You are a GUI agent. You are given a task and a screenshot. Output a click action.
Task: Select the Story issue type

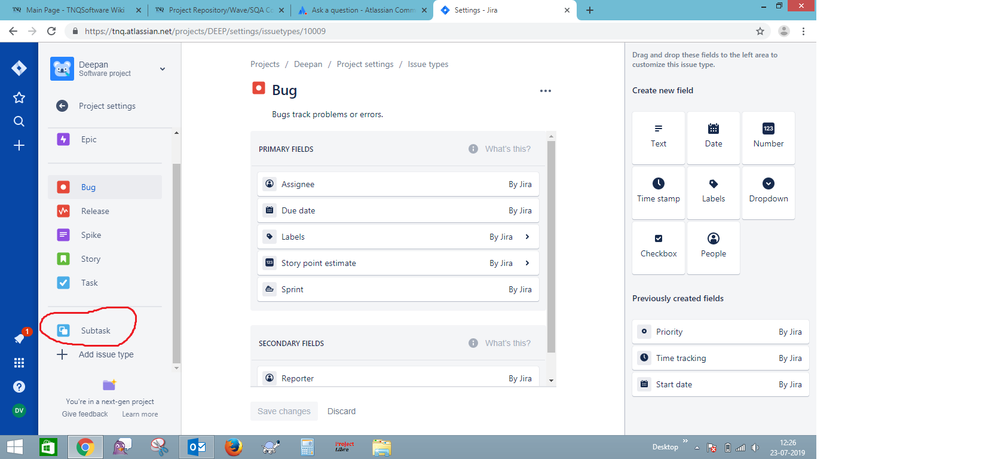tap(105, 259)
